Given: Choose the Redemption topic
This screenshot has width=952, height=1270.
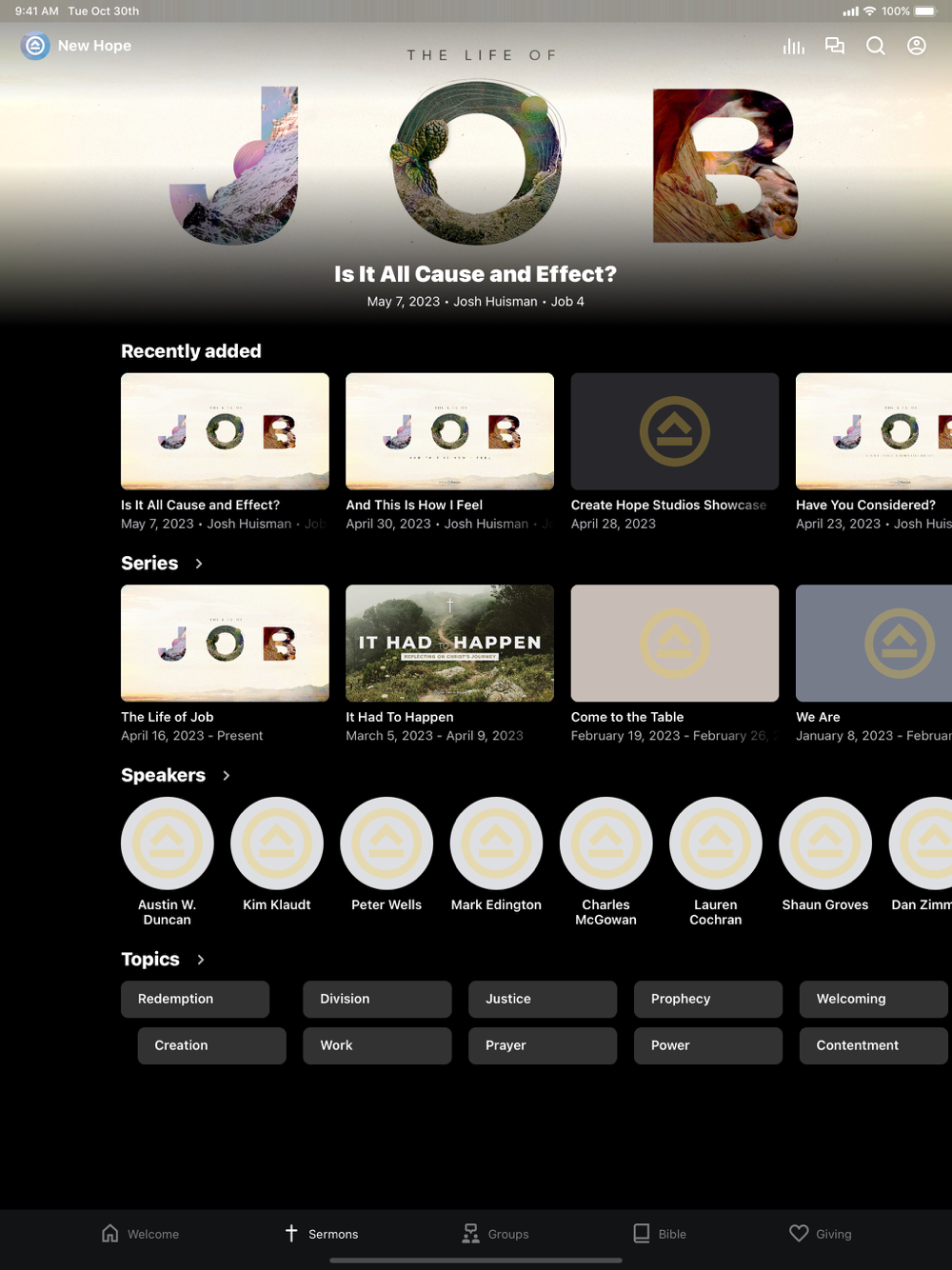Looking at the screenshot, I should click(x=195, y=999).
